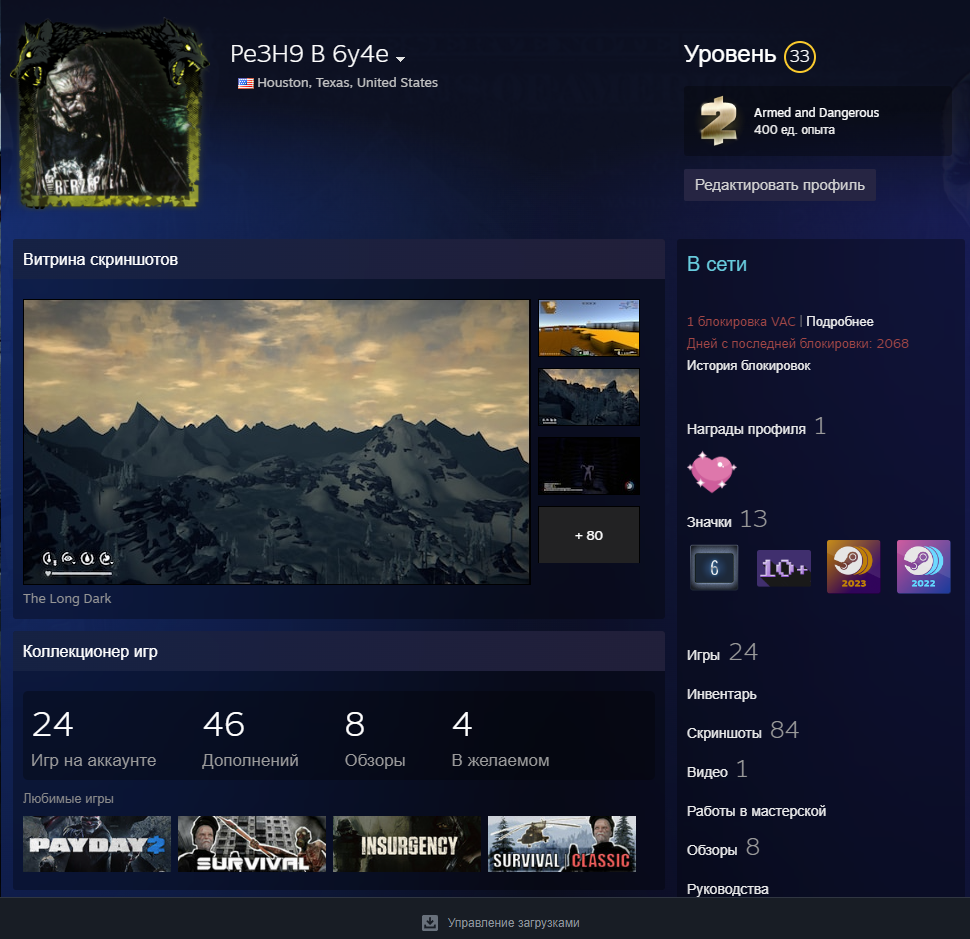The width and height of the screenshot is (970, 939).
Task: Click the 46 Дополнений stat
Action: pos(250,737)
